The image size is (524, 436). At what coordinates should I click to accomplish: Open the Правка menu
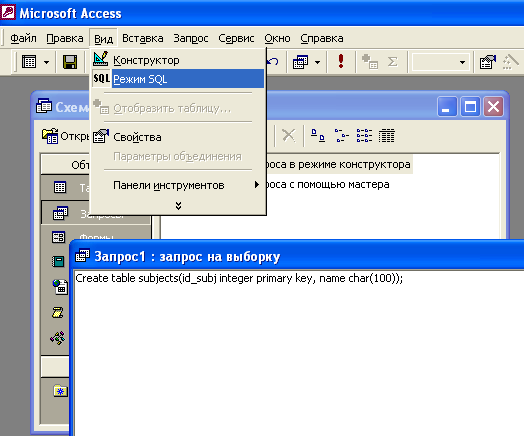point(65,38)
